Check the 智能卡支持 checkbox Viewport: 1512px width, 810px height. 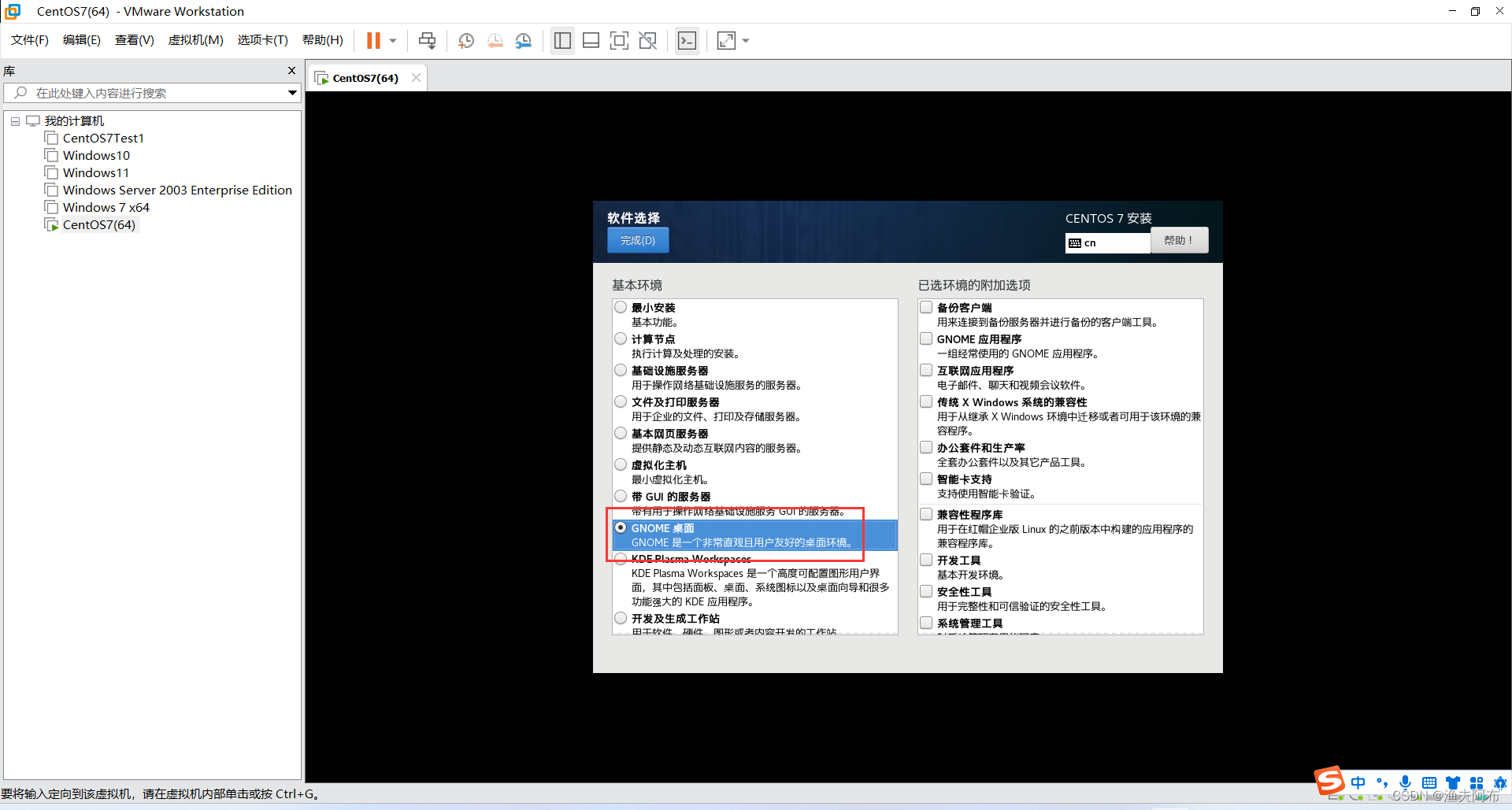click(926, 479)
